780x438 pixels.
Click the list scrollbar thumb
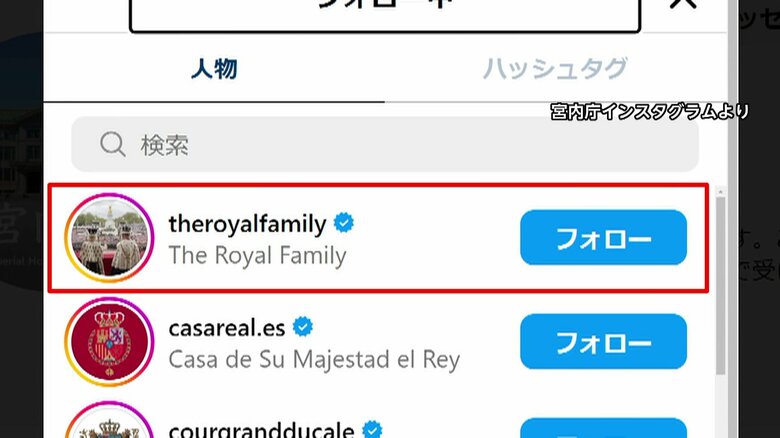(720, 286)
